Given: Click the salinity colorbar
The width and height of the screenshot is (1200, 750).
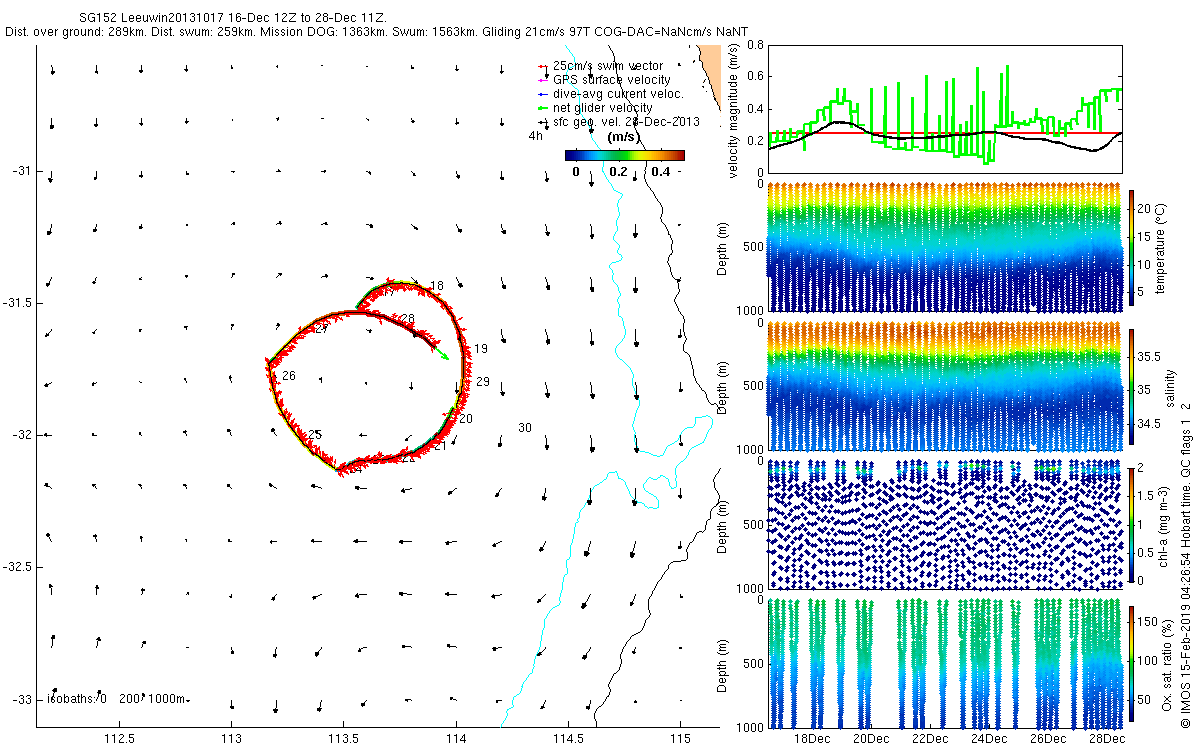Looking at the screenshot, I should point(1133,388).
